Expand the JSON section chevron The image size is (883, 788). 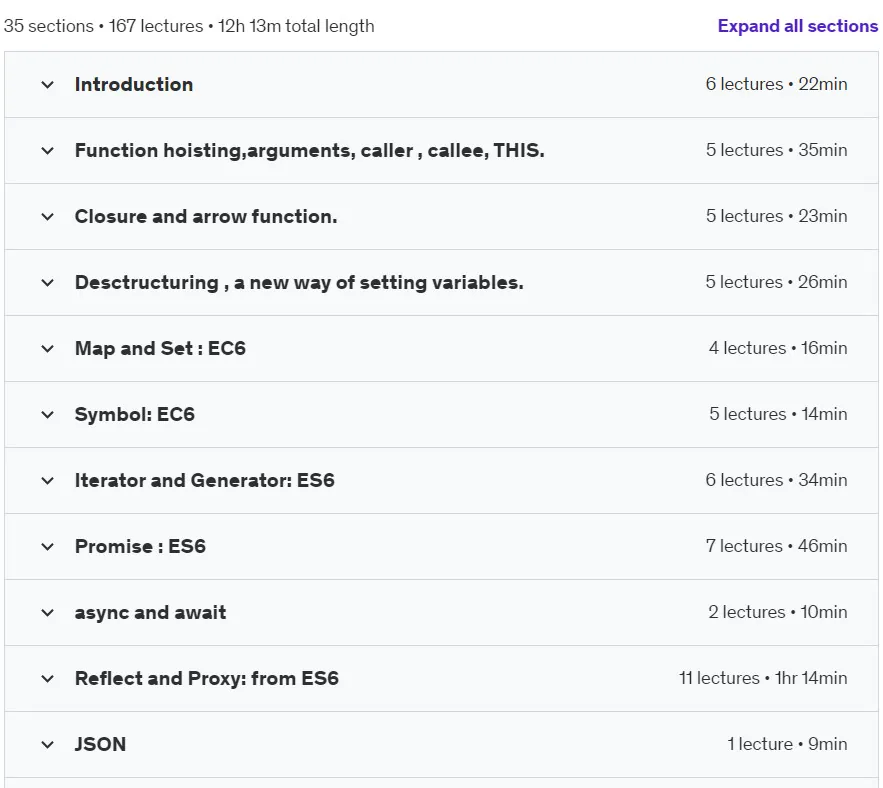tap(48, 745)
